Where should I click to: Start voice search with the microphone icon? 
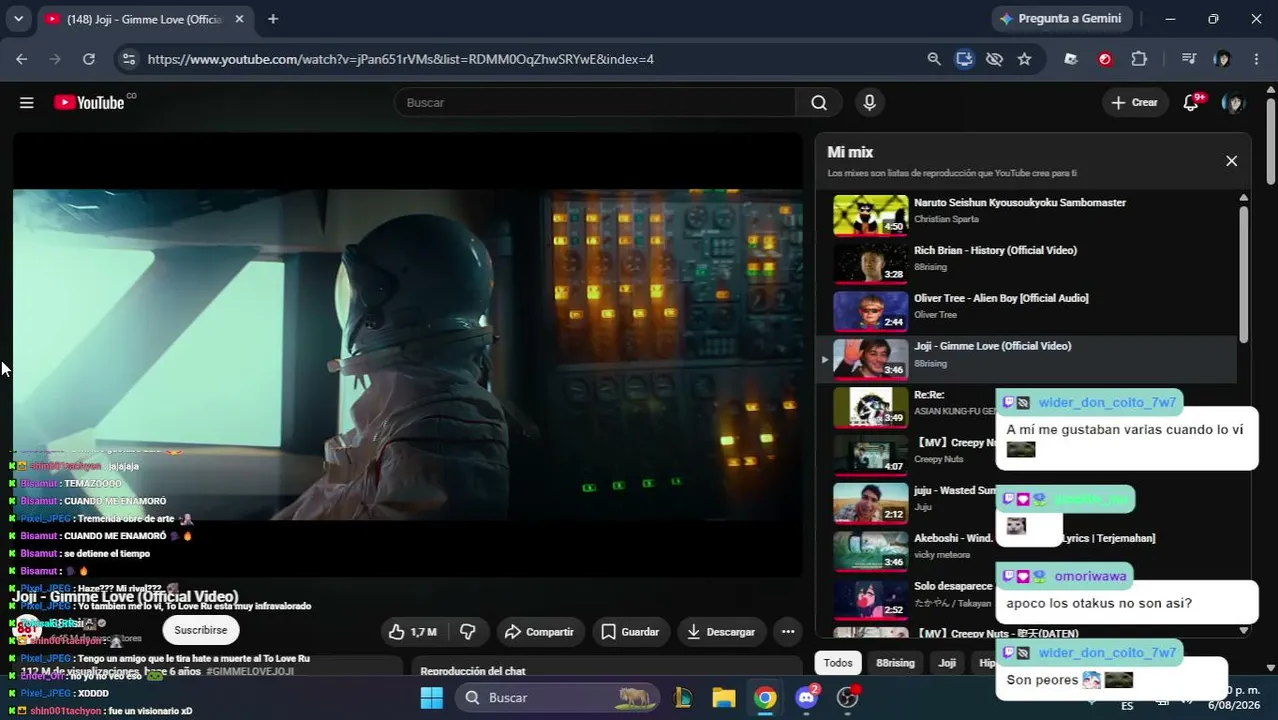point(869,102)
